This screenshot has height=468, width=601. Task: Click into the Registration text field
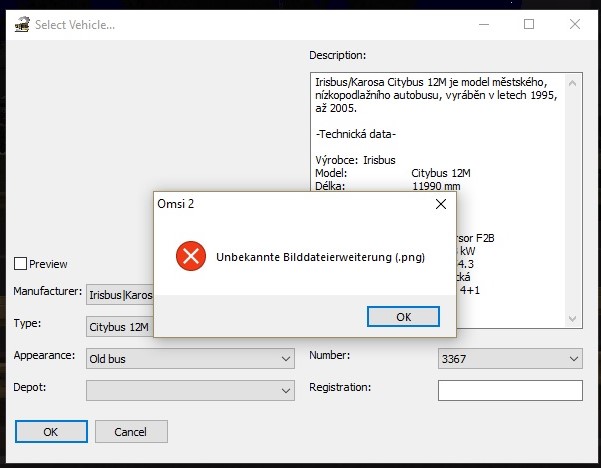[510, 390]
